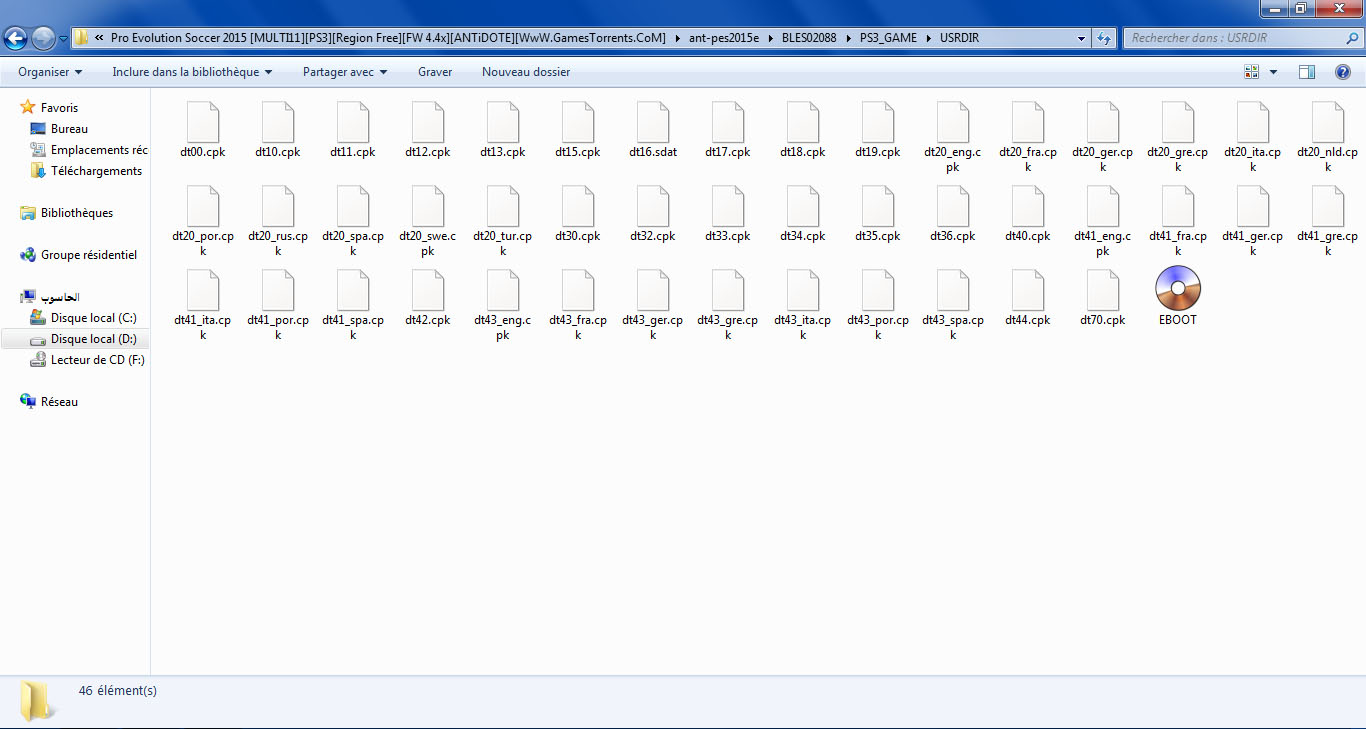
Task: Toggle the preview pane icon
Action: pos(1306,72)
